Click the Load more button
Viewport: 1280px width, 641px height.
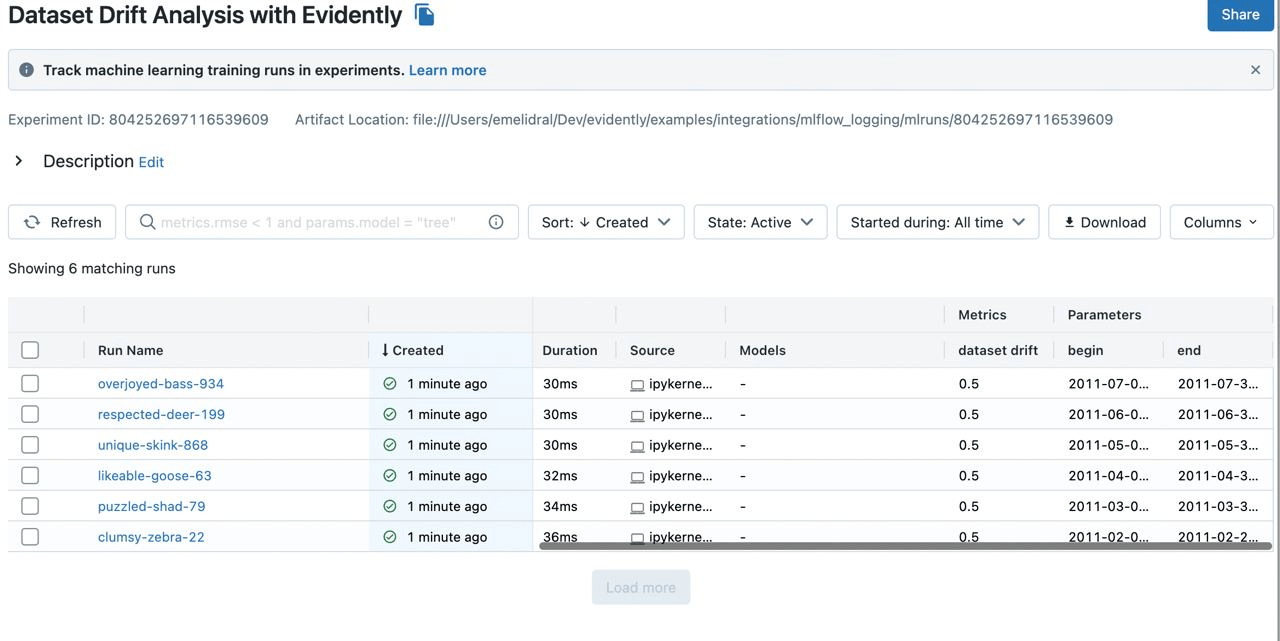(641, 587)
